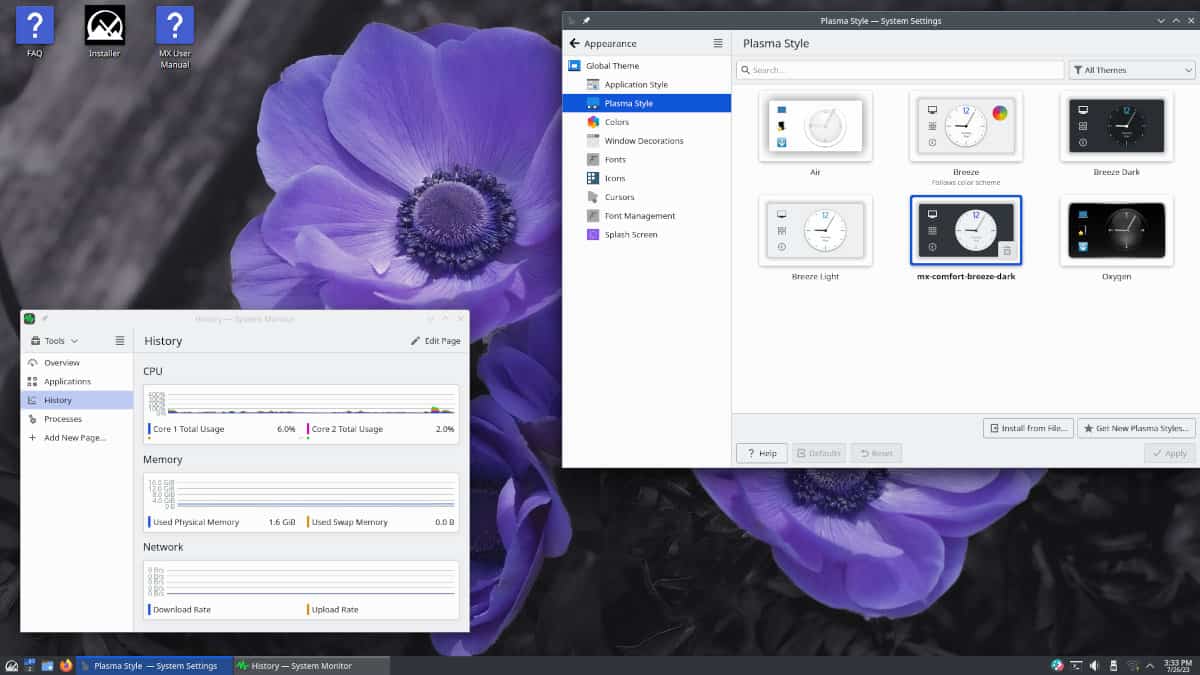Select Colors in the Appearance sidebar
The image size is (1200, 675).
(616, 122)
